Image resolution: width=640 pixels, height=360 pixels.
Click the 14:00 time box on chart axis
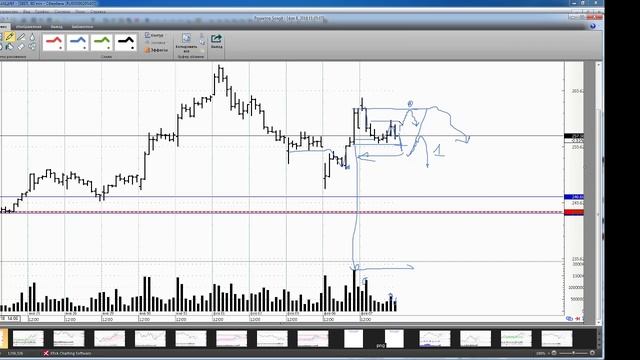coord(10,318)
